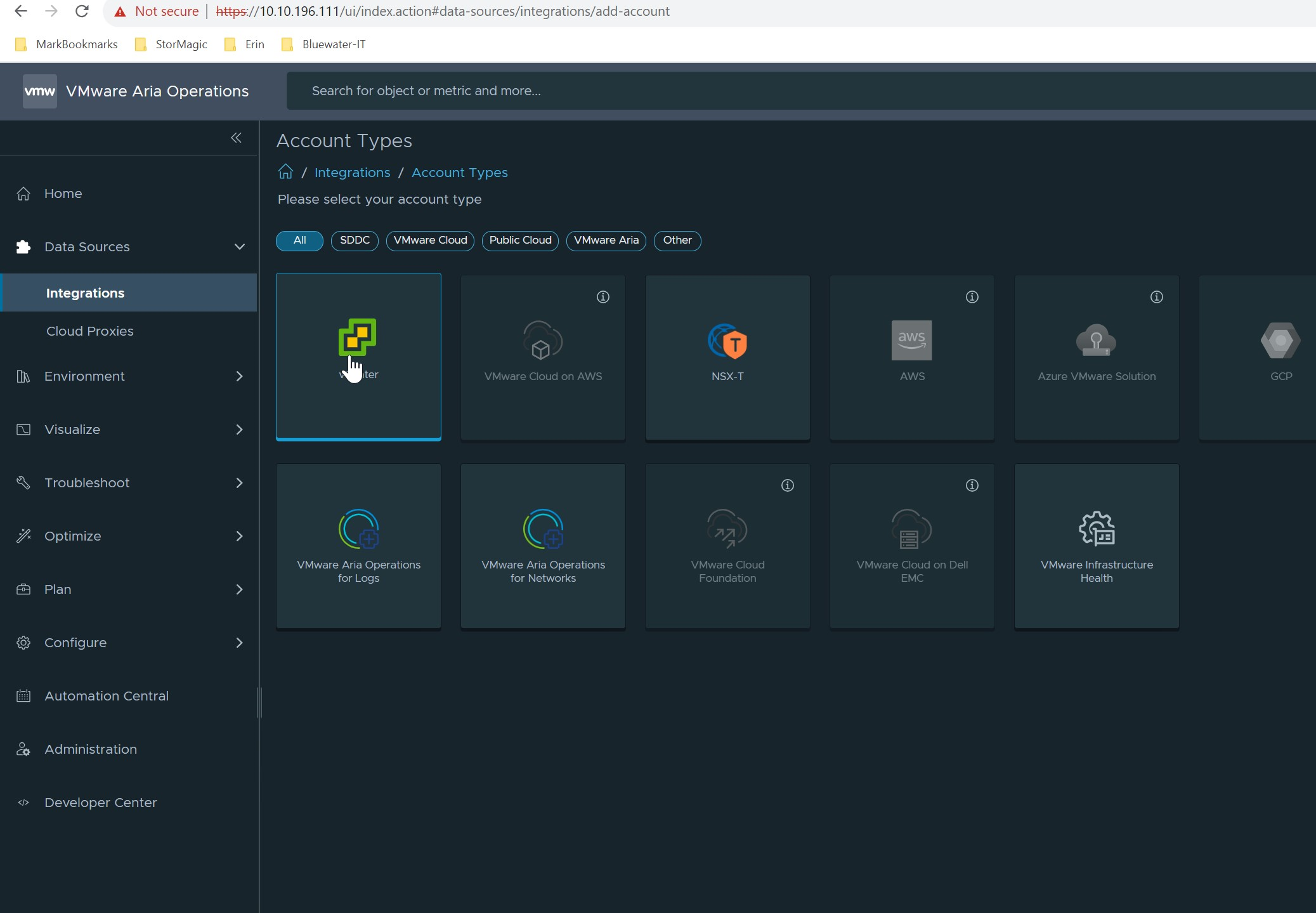Show info for VMware Cloud on AWS

pyautogui.click(x=603, y=297)
